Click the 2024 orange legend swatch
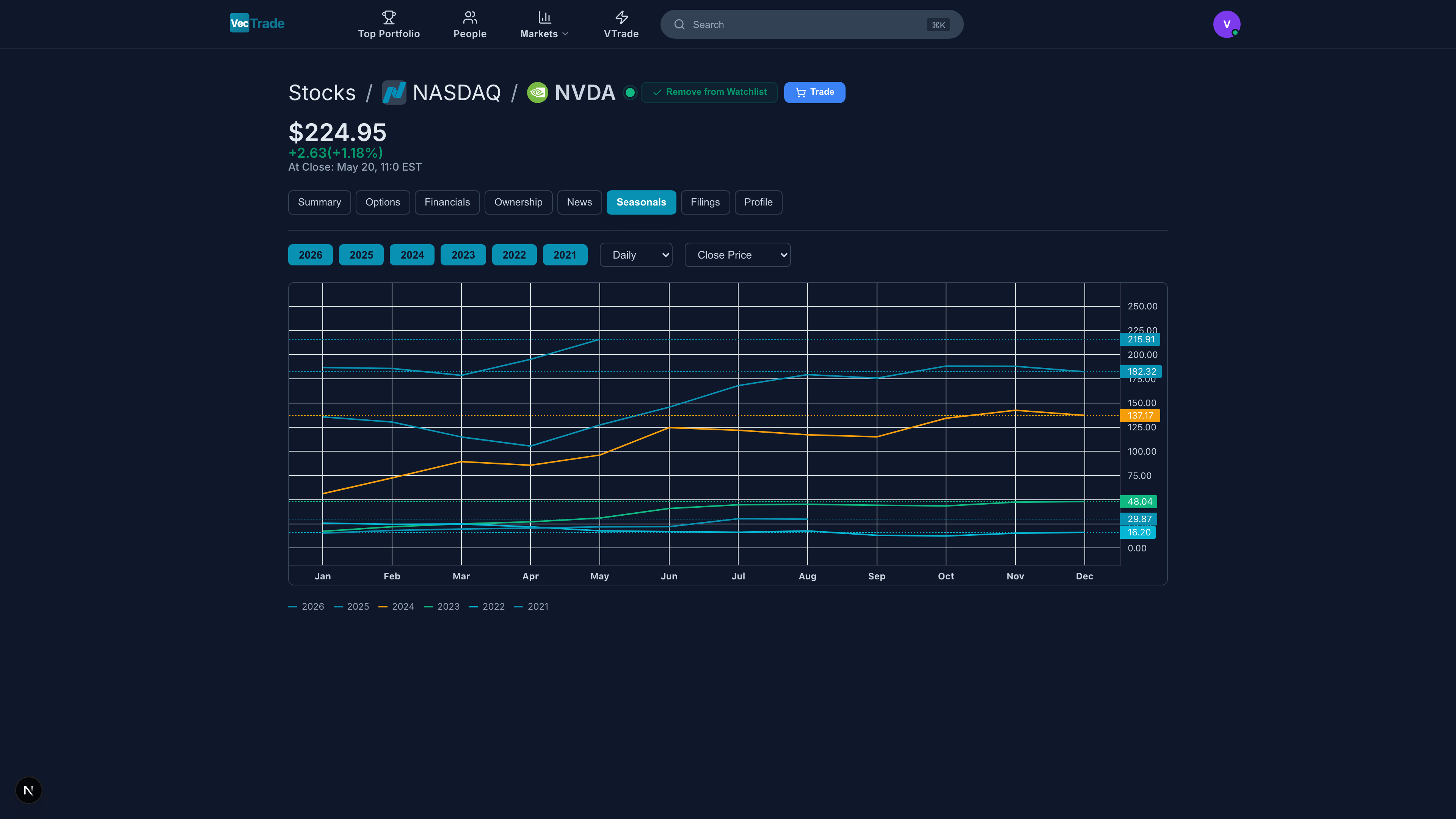Screen dimensions: 1456x819 (x=383, y=607)
